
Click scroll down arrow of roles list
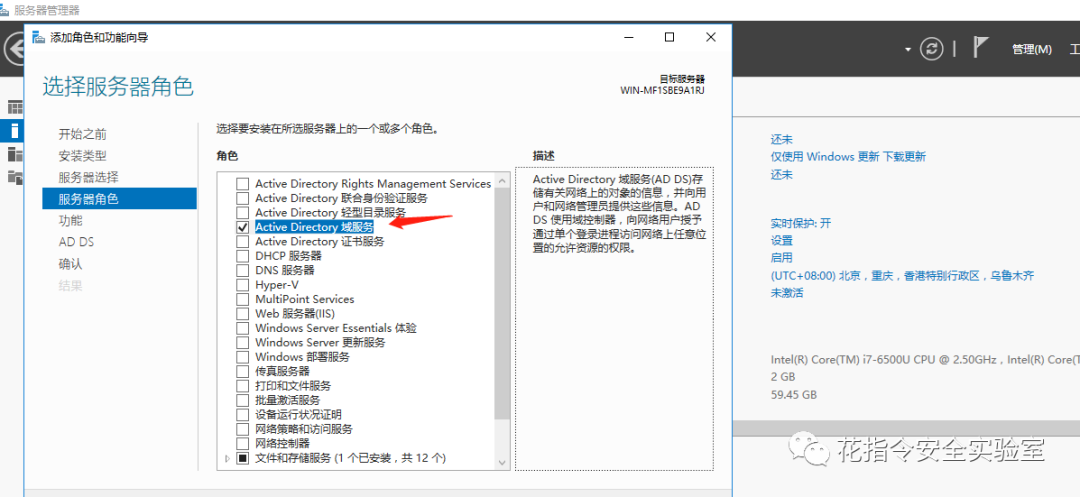coord(502,463)
